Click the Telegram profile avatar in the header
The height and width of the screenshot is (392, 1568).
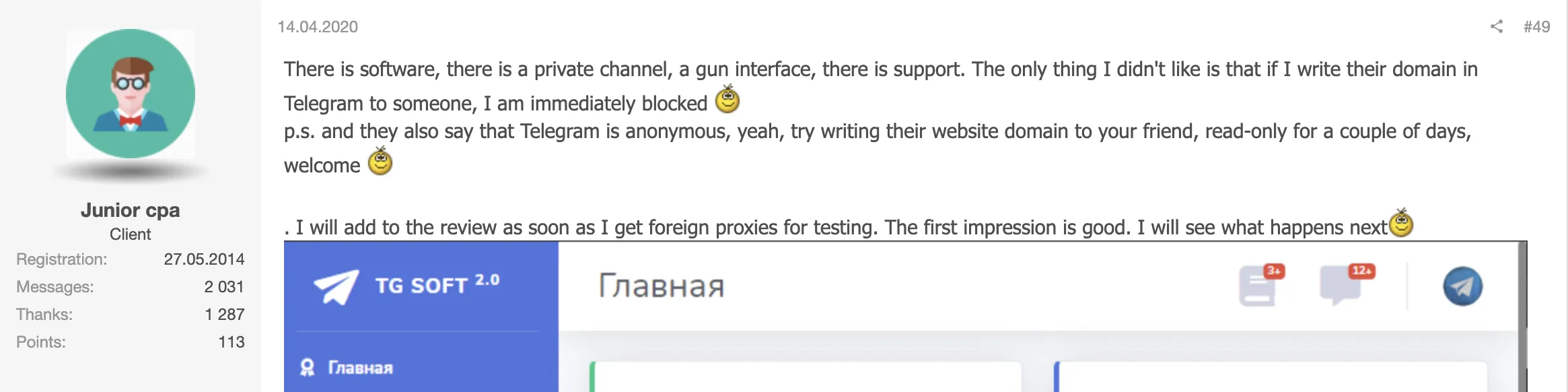tap(1464, 287)
